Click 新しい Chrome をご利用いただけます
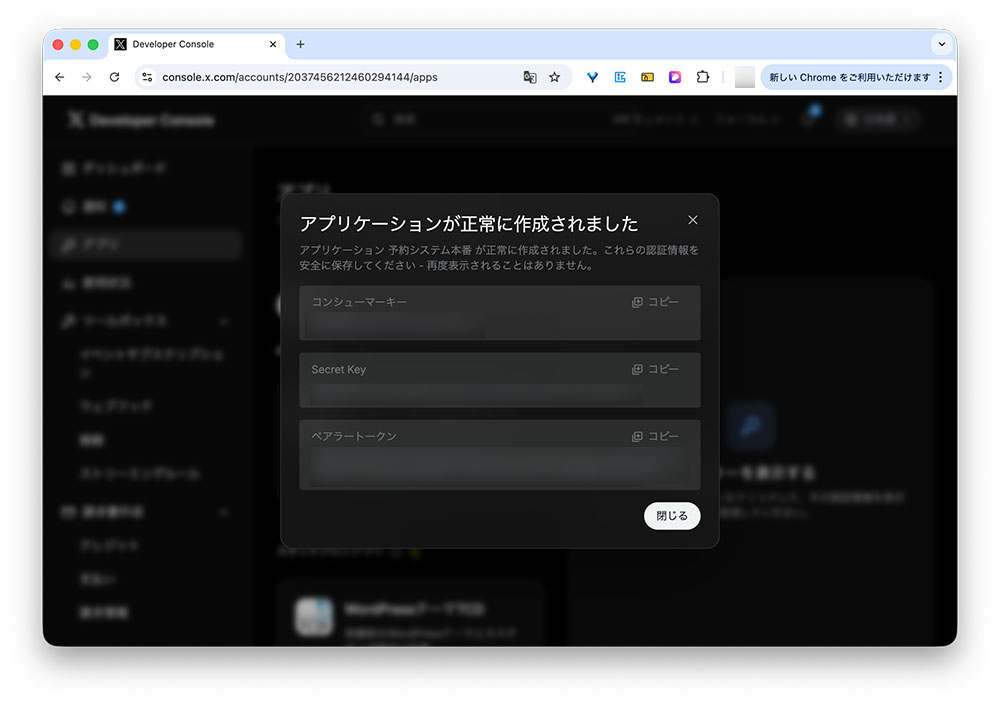 (x=849, y=77)
